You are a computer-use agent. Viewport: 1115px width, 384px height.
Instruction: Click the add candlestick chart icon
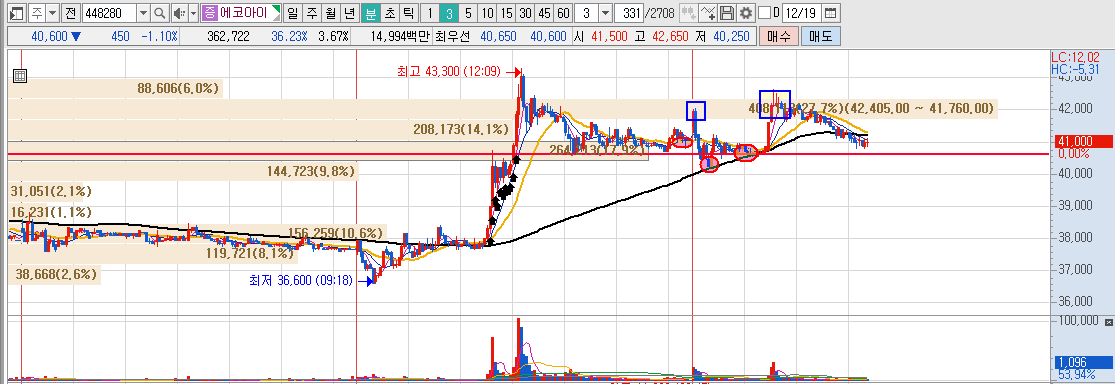688,13
